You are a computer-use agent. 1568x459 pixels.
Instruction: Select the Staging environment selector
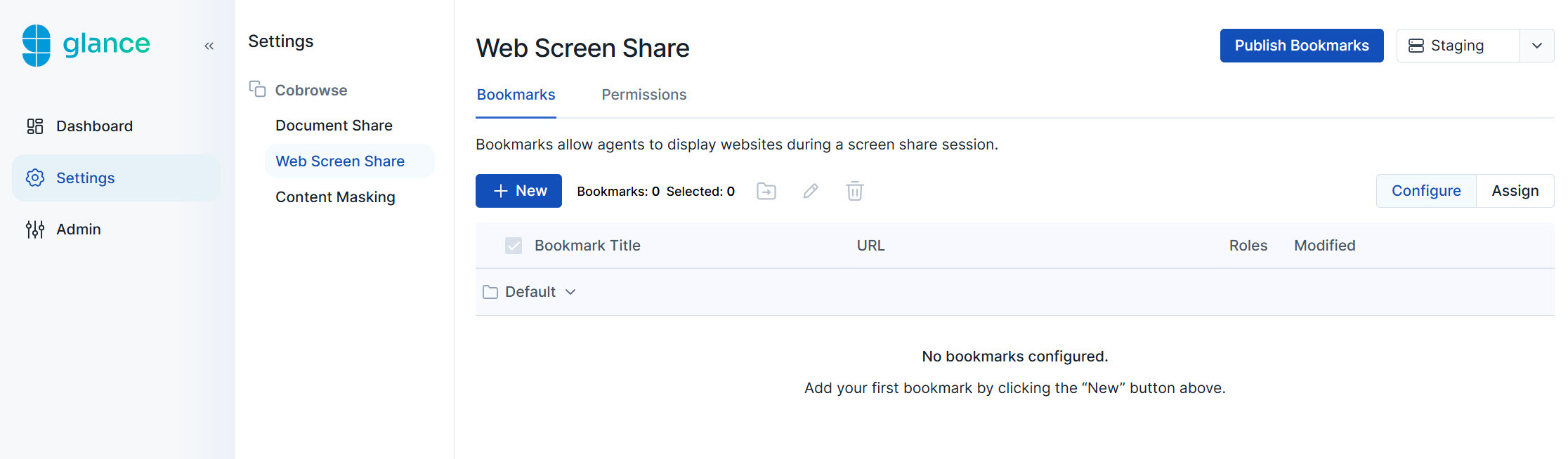click(x=1457, y=46)
